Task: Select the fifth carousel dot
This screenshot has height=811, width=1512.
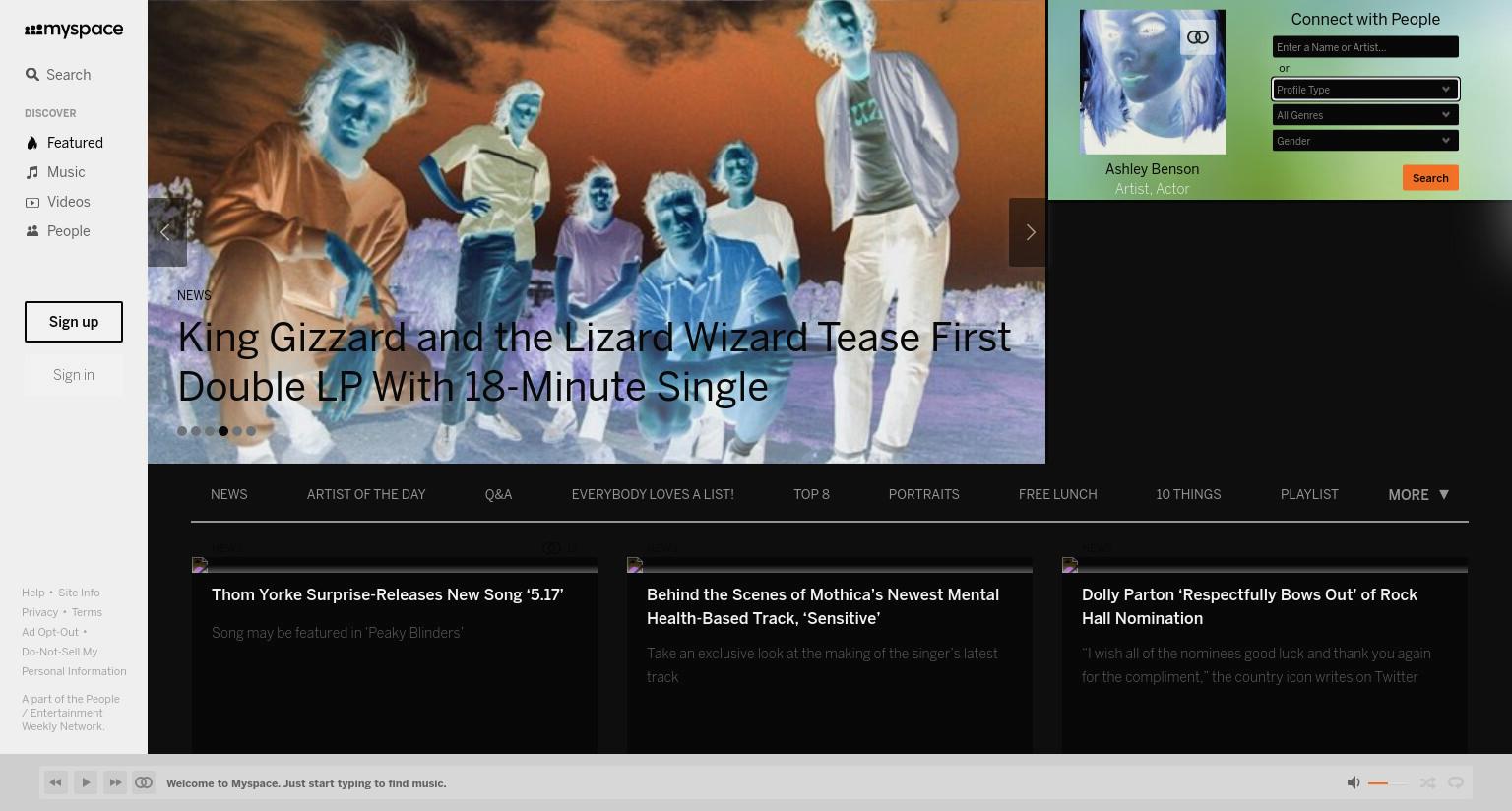Action: (x=237, y=431)
